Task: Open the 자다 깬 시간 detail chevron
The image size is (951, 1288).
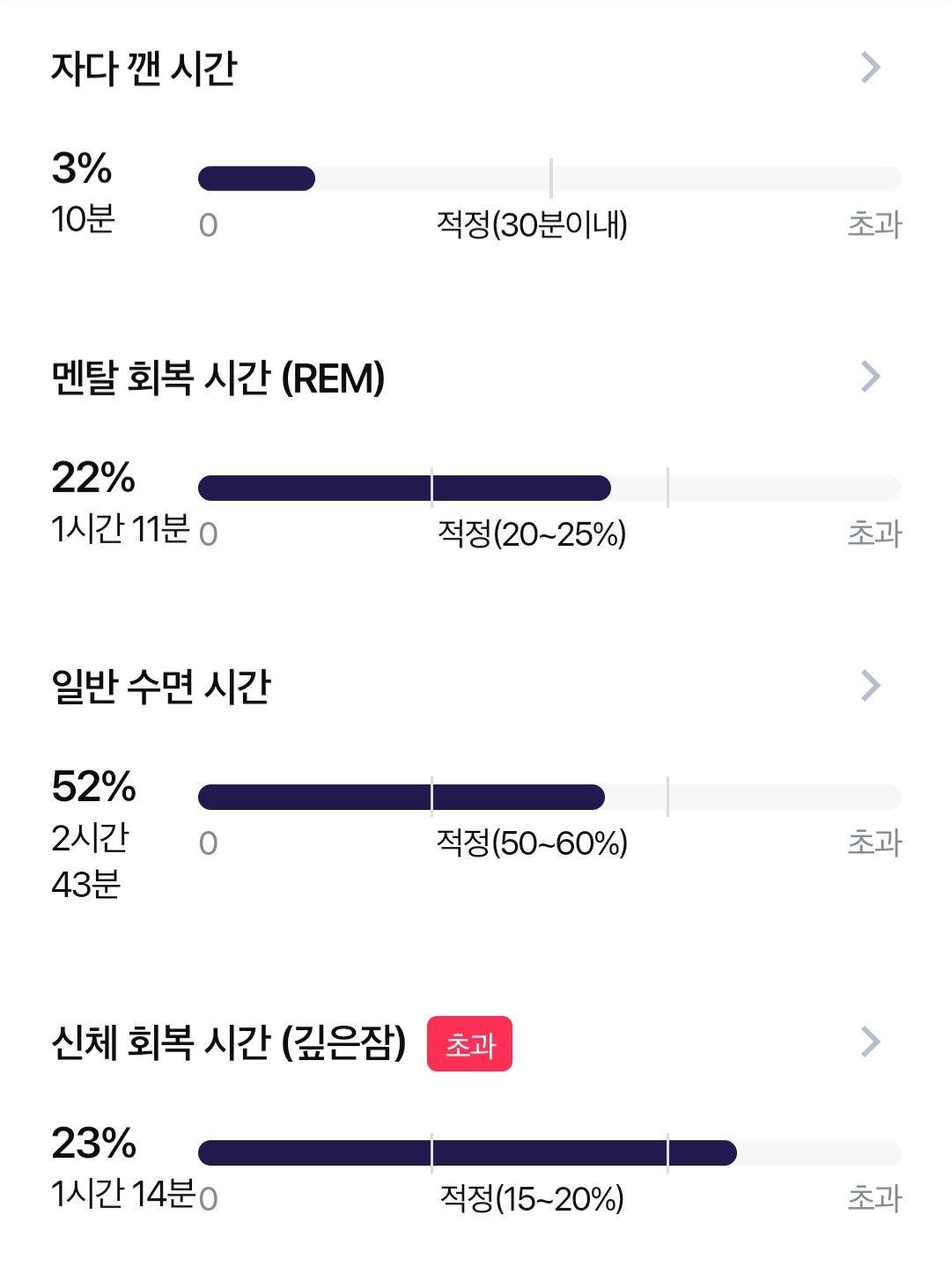Action: [x=870, y=67]
